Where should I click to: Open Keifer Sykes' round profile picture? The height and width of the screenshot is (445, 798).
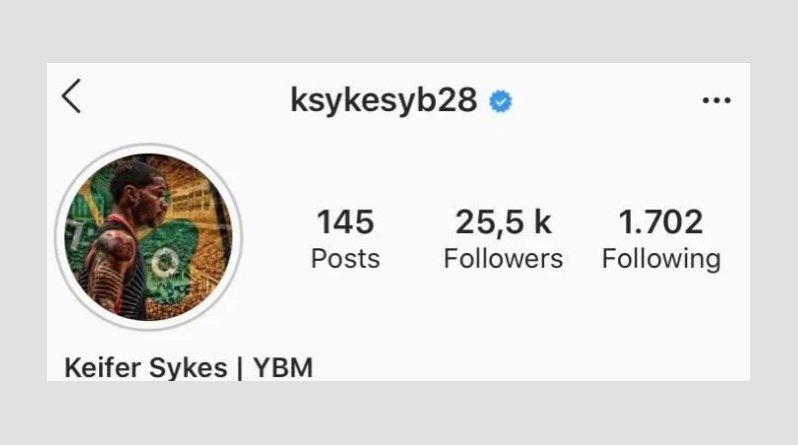pos(149,237)
